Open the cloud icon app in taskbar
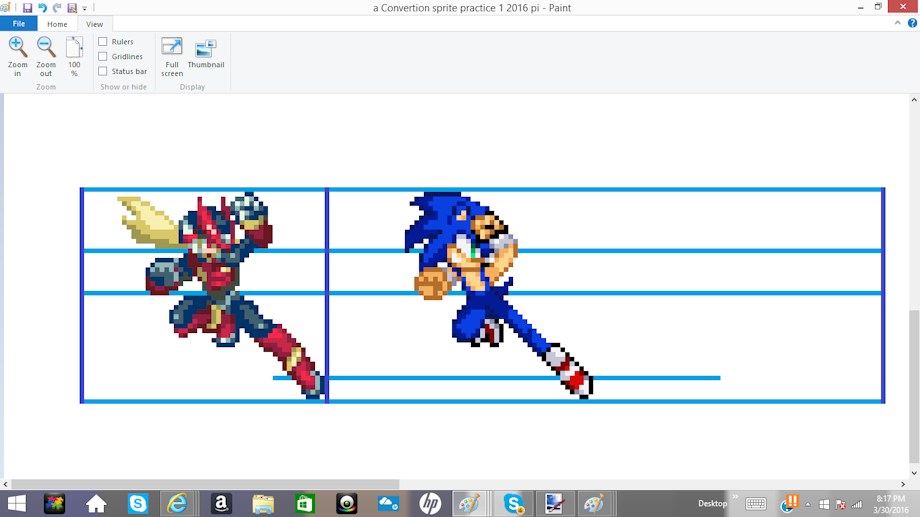The image size is (920, 517). point(388,504)
